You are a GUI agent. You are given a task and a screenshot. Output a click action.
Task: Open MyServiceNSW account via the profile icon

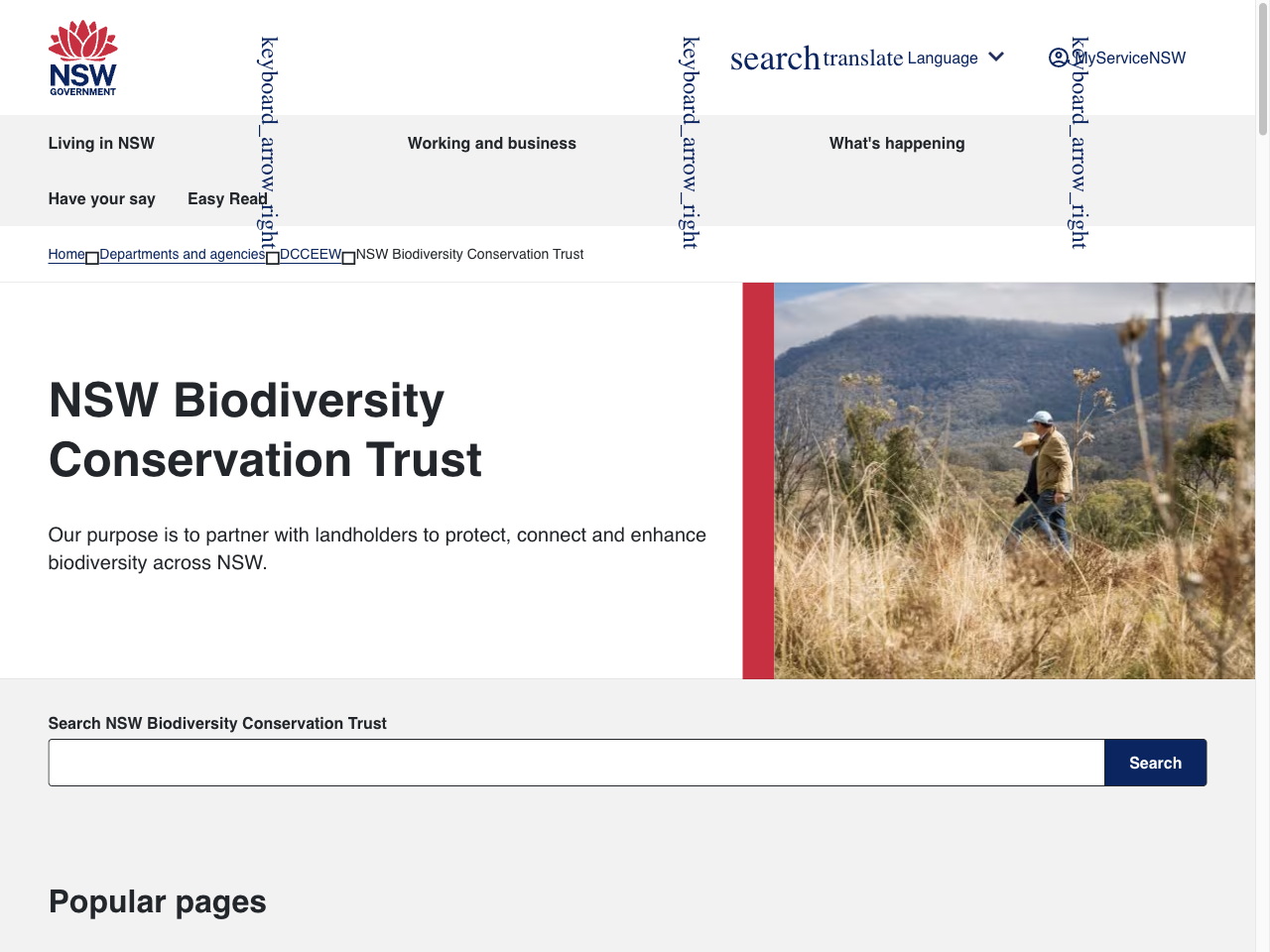tap(1058, 59)
